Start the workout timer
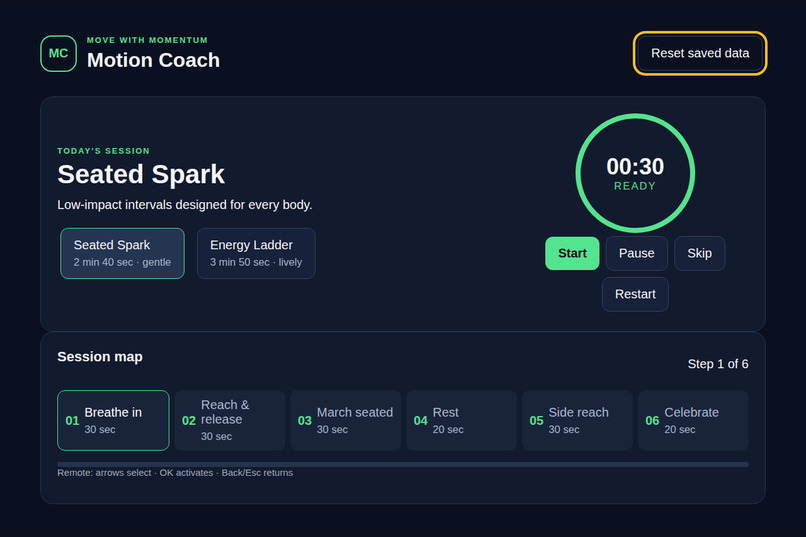Viewport: 806px width, 537px height. (572, 253)
